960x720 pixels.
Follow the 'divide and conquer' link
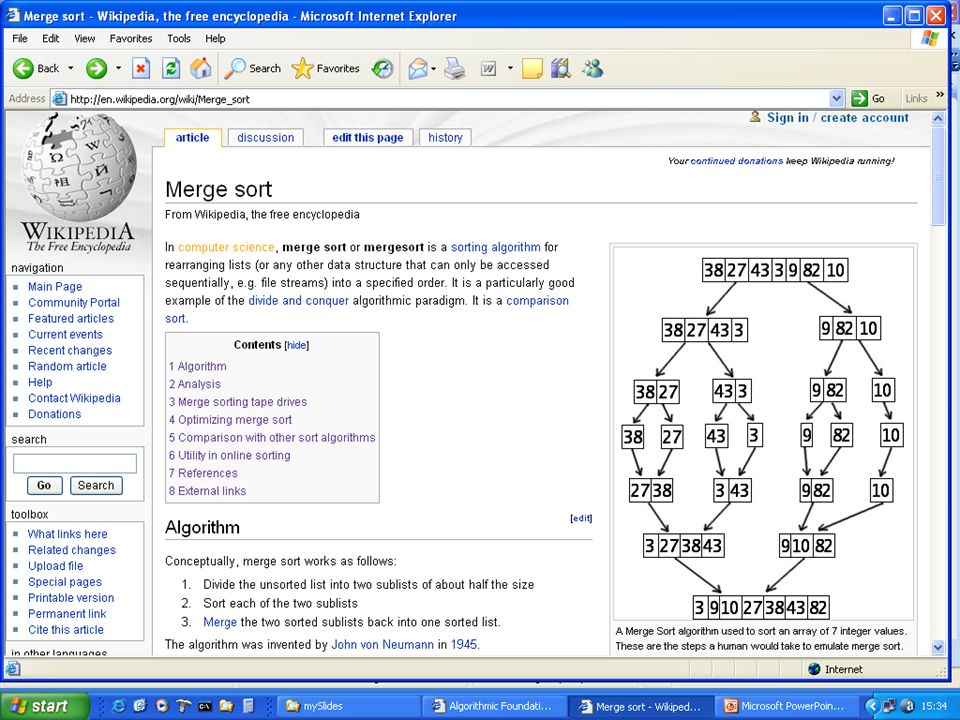point(298,301)
